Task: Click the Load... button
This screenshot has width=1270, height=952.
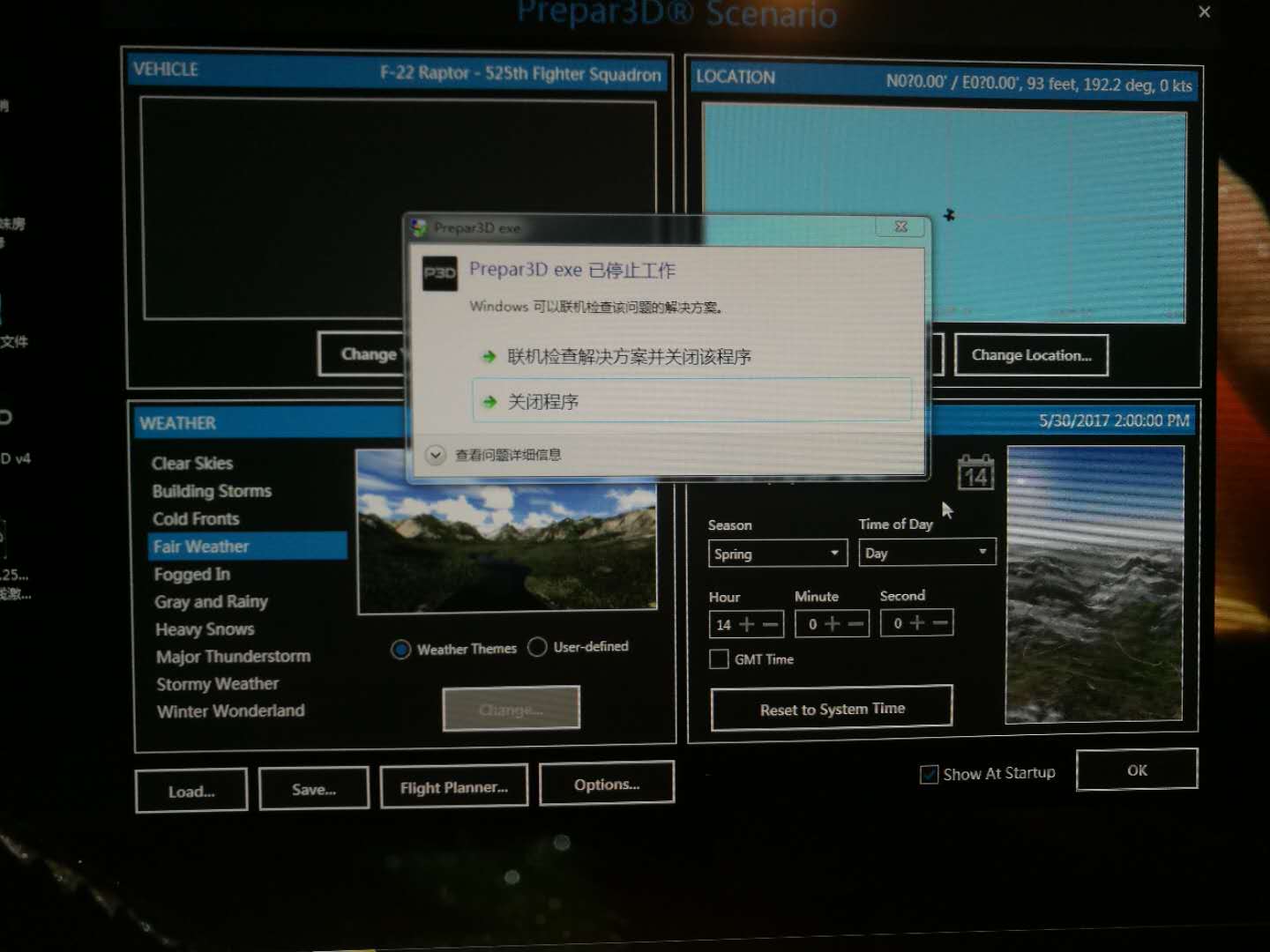Action: (x=191, y=792)
